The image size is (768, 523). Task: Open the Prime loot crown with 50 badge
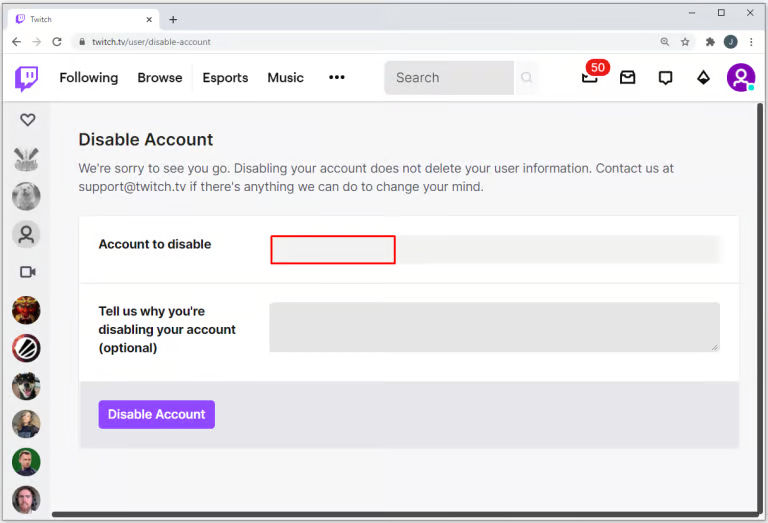(x=591, y=77)
